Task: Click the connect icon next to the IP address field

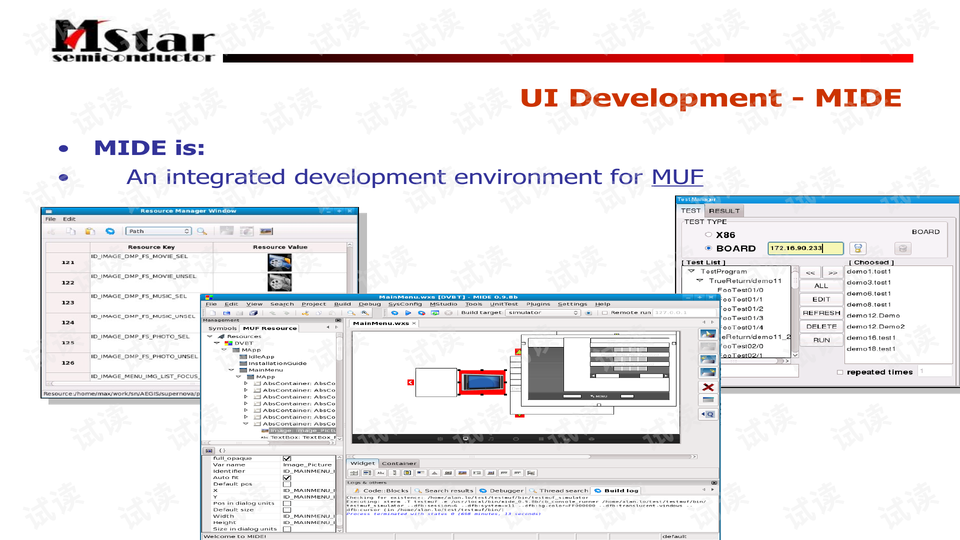Action: tap(857, 248)
